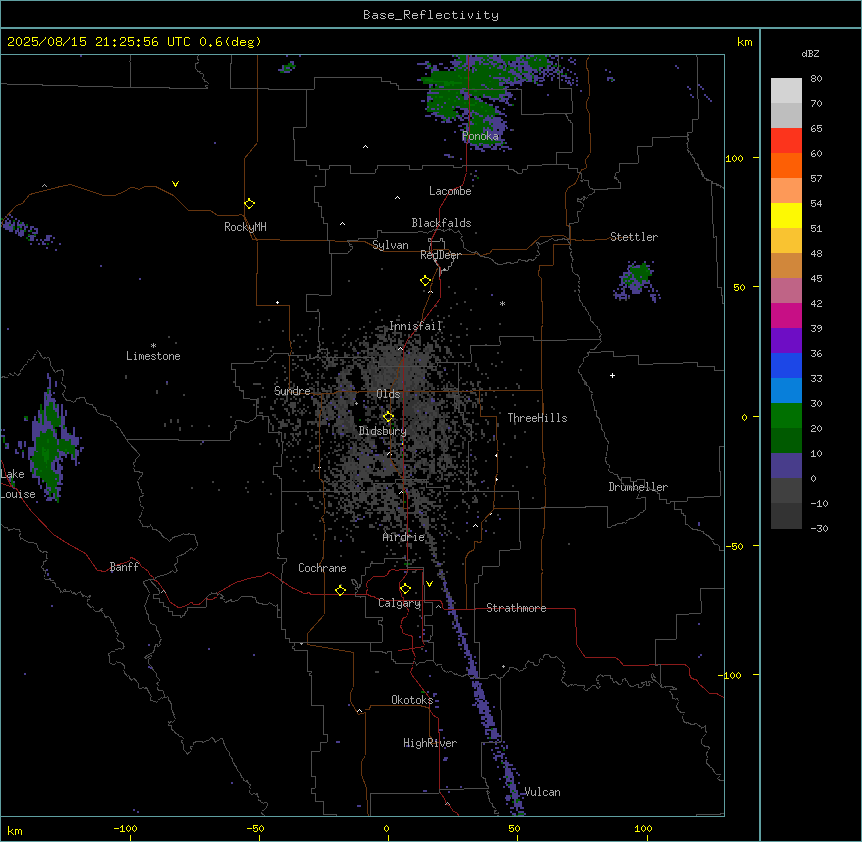Choose the bright green swatch below 30
This screenshot has width=862, height=842.
[x=786, y=416]
